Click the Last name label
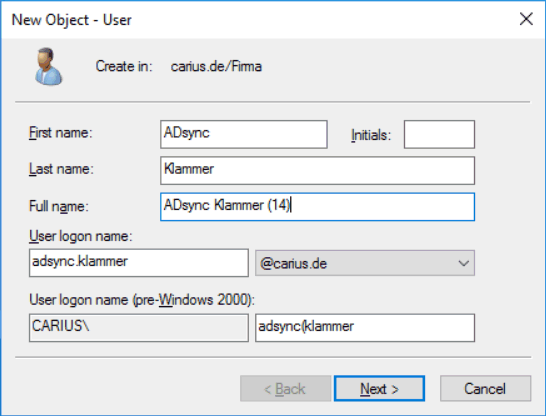This screenshot has height=416, width=546. click(x=61, y=169)
